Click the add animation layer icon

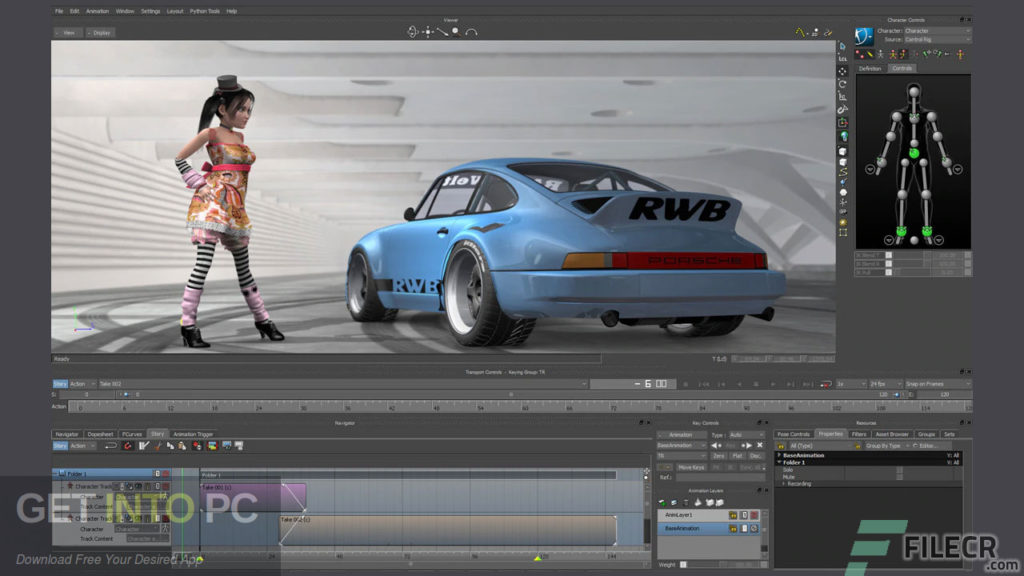tap(662, 502)
